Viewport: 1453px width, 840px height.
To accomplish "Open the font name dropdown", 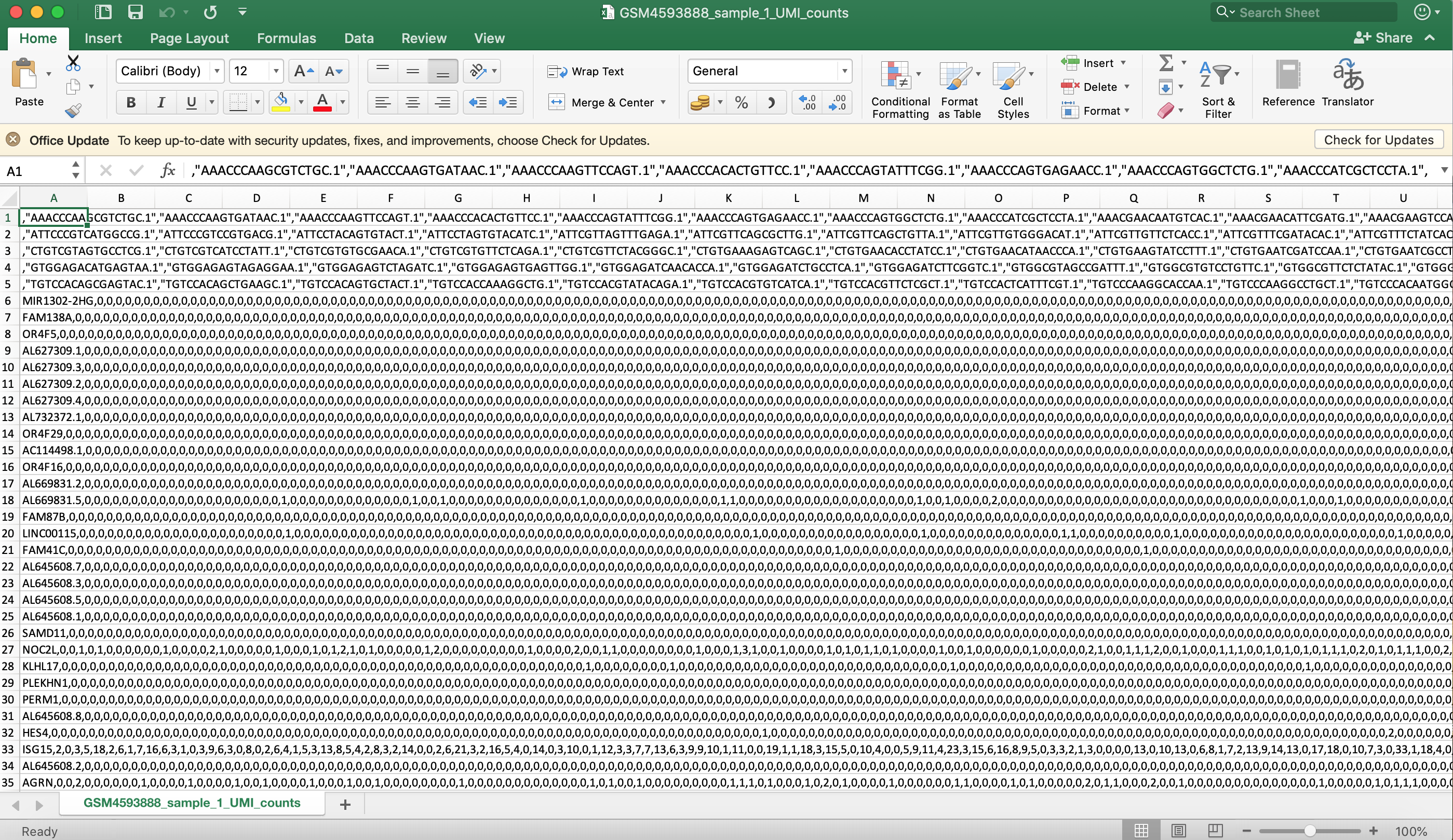I will click(217, 71).
